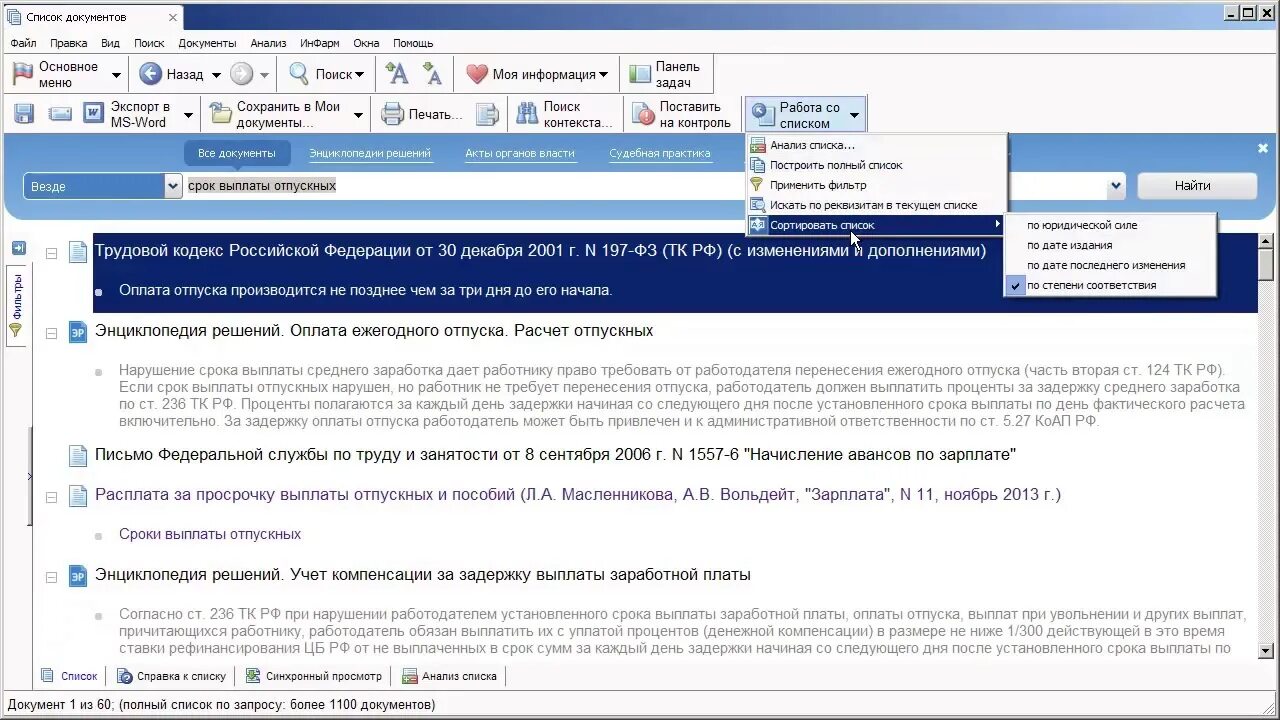This screenshot has height=720, width=1280.
Task: Click document icon beside Расплата за просрочку
Action: (78, 496)
